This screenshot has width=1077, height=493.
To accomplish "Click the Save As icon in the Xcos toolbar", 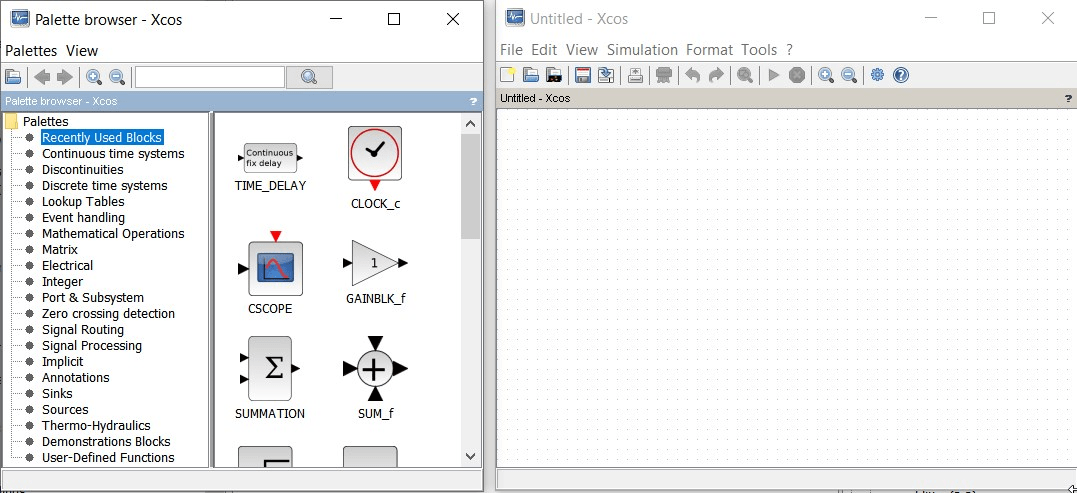I will pos(606,75).
